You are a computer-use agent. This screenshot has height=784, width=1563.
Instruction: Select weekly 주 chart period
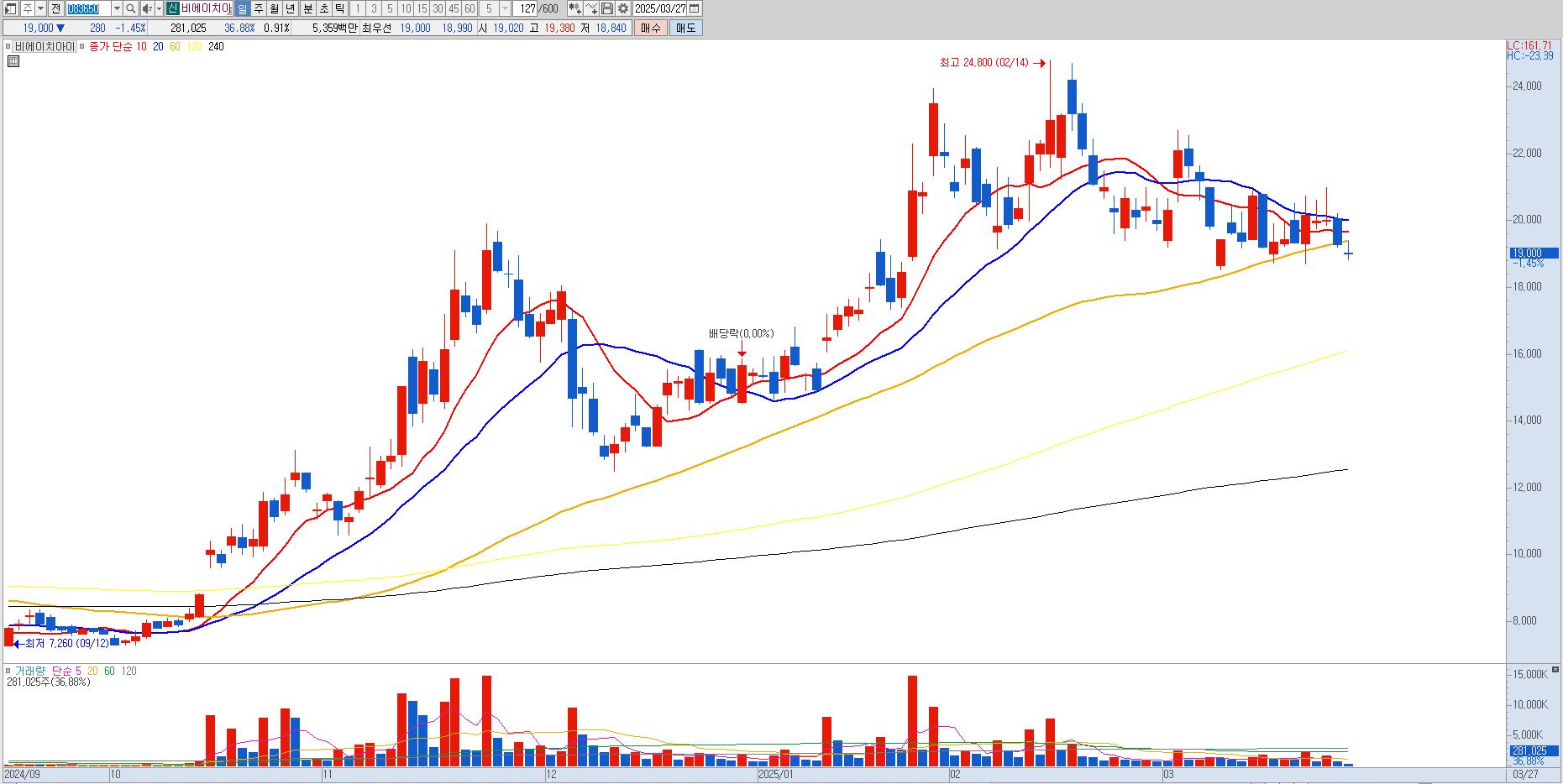259,8
